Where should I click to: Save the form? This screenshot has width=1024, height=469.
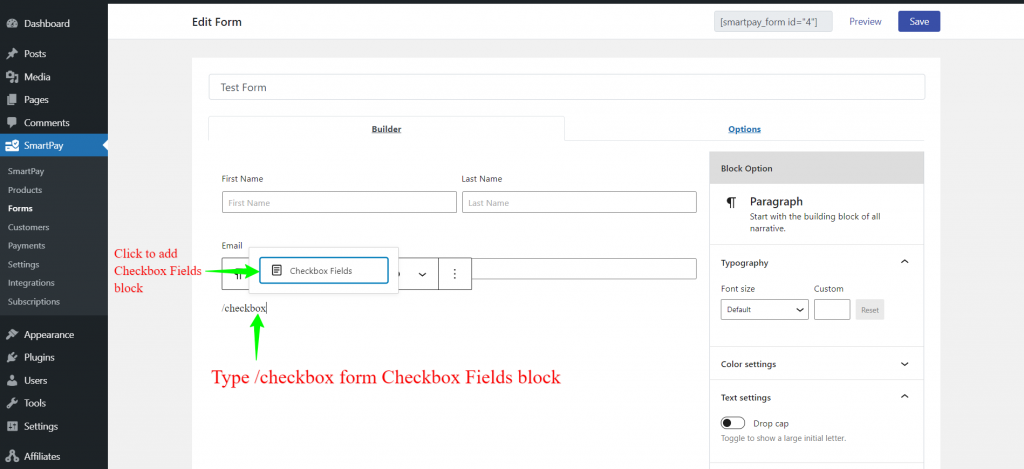click(919, 22)
